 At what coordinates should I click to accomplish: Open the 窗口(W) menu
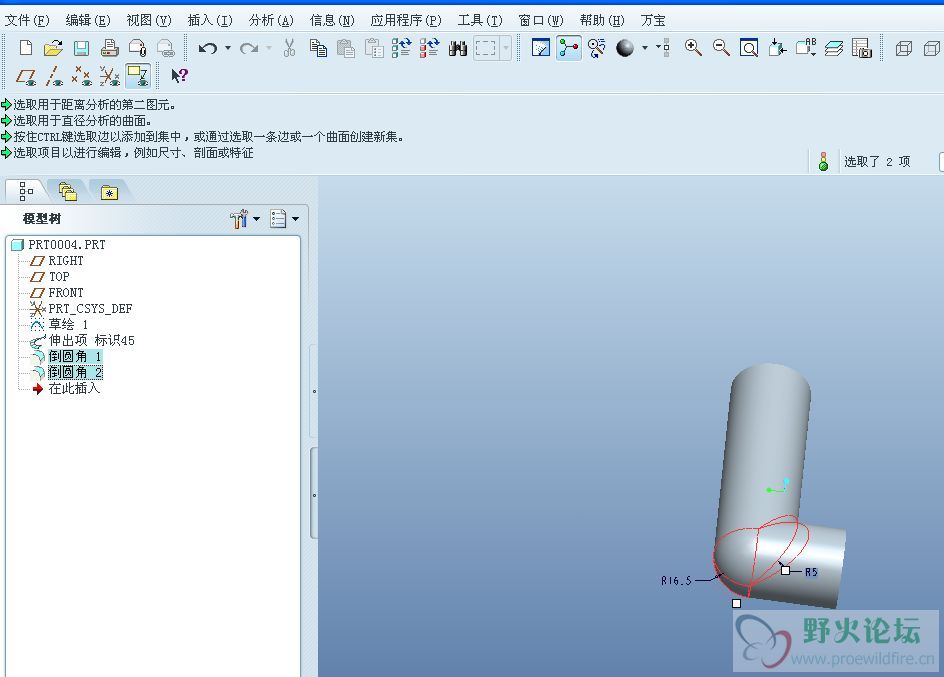(x=541, y=20)
